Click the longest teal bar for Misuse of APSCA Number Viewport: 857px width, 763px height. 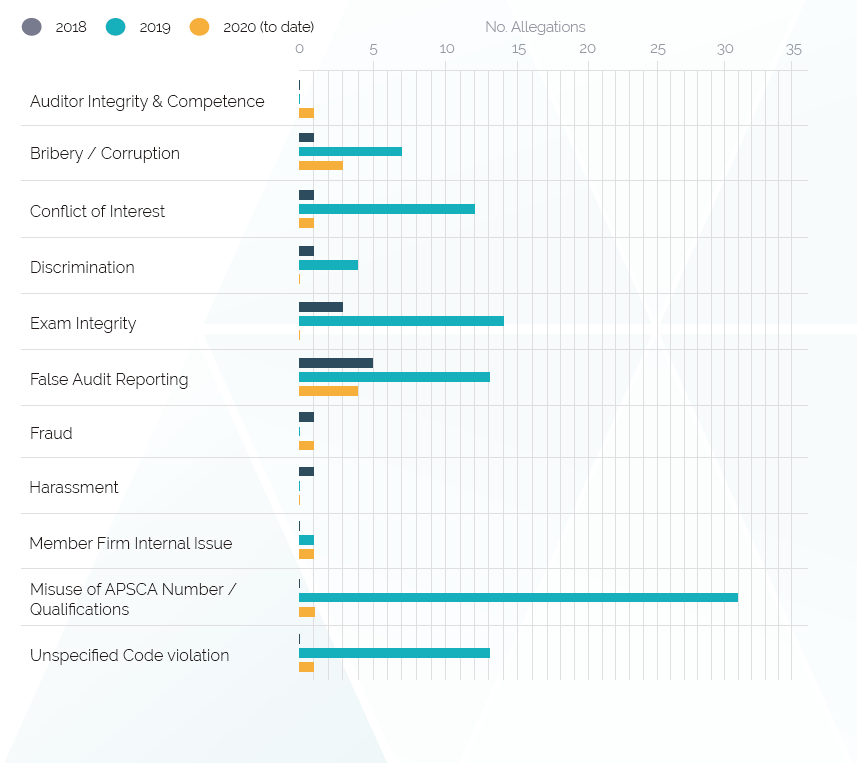point(518,597)
